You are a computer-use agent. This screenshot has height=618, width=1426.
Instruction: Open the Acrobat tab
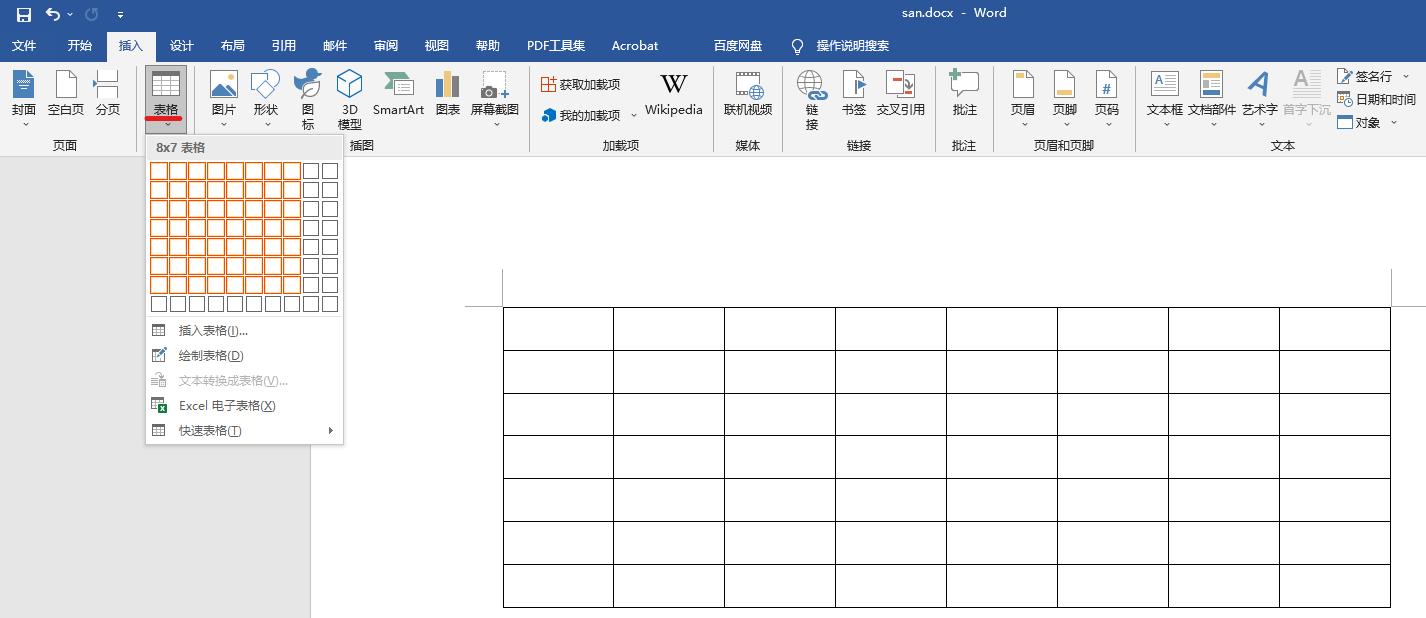[635, 46]
